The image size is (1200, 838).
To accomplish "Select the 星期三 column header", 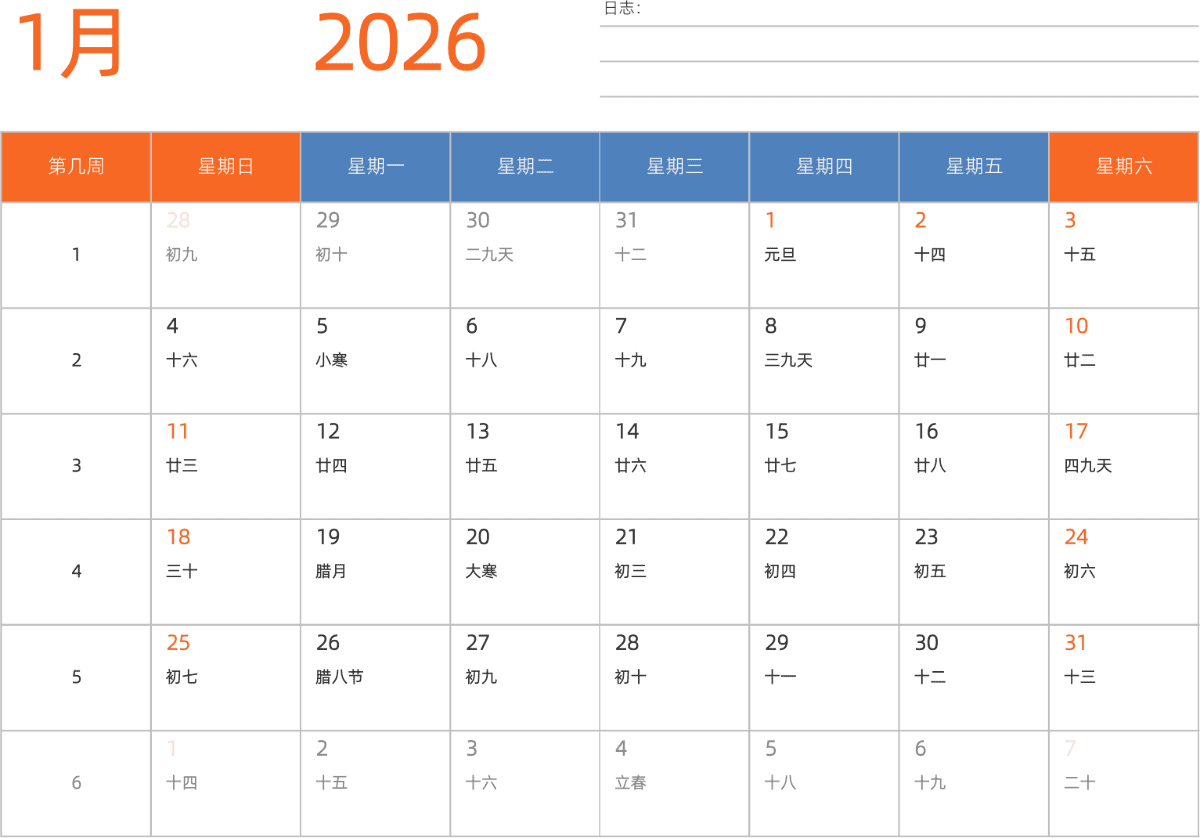I will (x=675, y=167).
